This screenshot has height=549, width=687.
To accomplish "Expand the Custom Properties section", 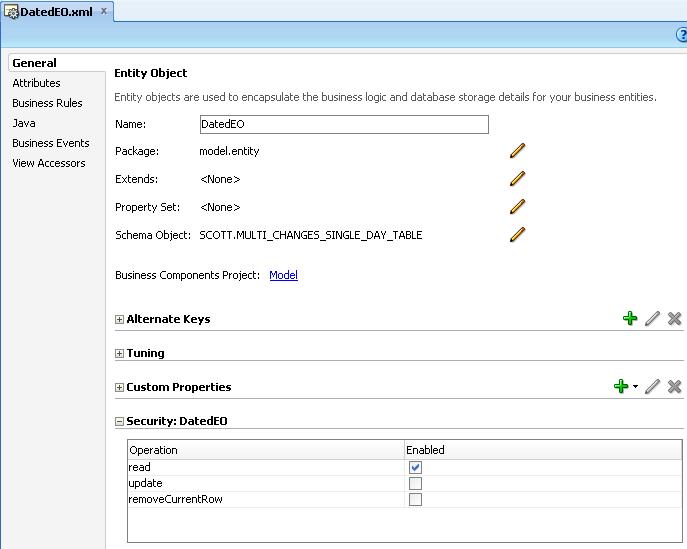I will [119, 387].
